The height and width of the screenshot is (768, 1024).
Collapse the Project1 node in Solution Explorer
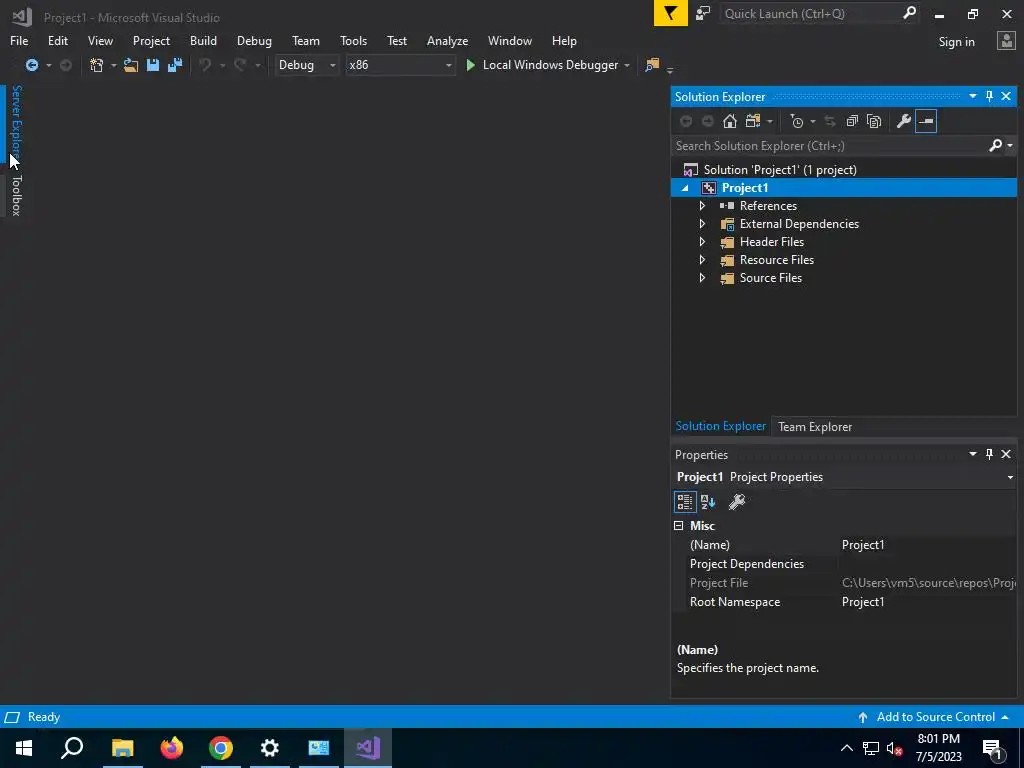tap(685, 188)
